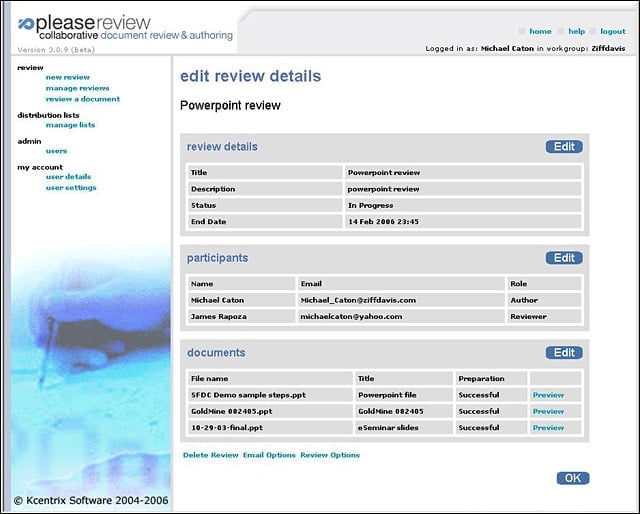
Task: Preview SFDC Demo sample steps.ppt
Action: click(548, 395)
